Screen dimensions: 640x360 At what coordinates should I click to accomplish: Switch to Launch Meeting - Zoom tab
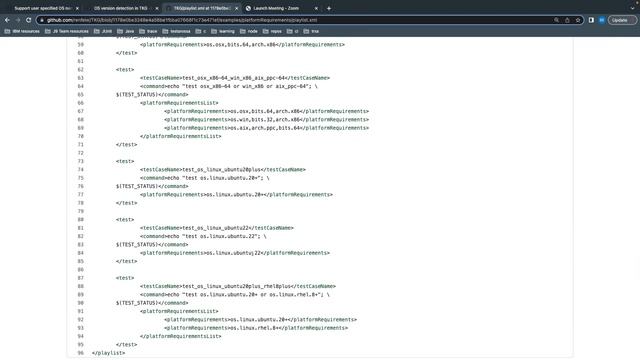(276, 8)
